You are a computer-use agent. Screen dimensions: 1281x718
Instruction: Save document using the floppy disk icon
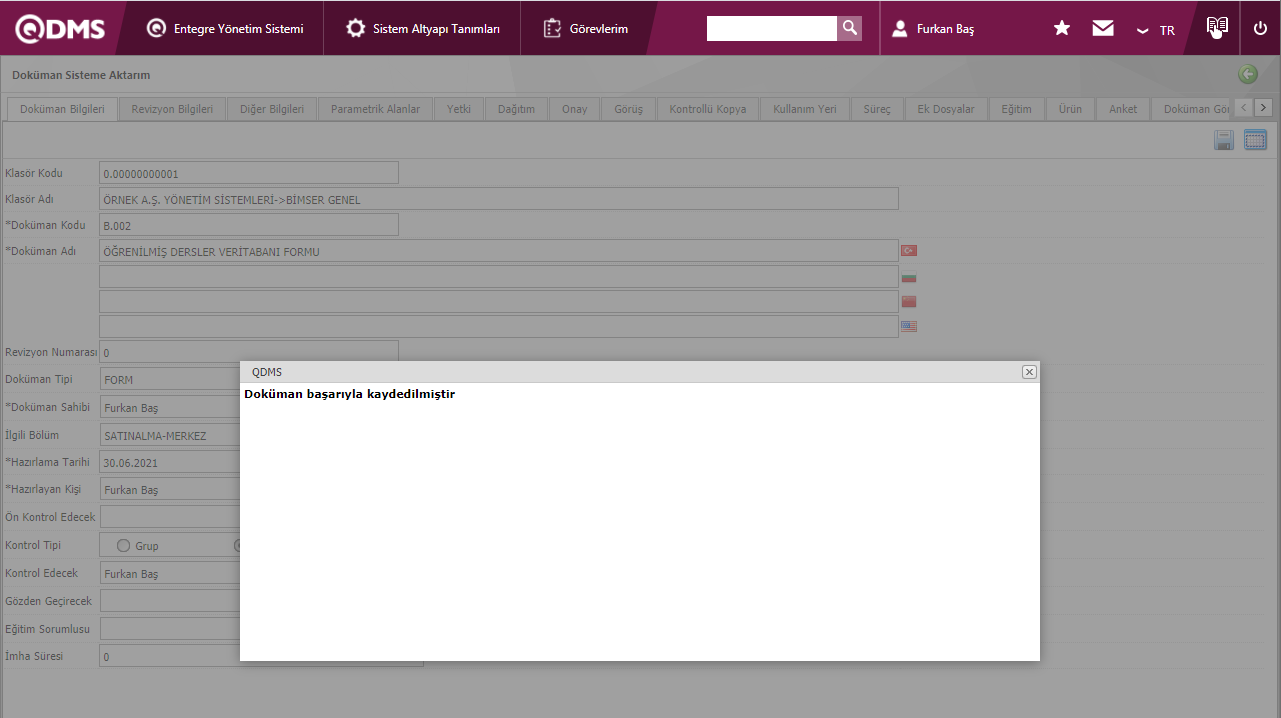click(x=1223, y=141)
